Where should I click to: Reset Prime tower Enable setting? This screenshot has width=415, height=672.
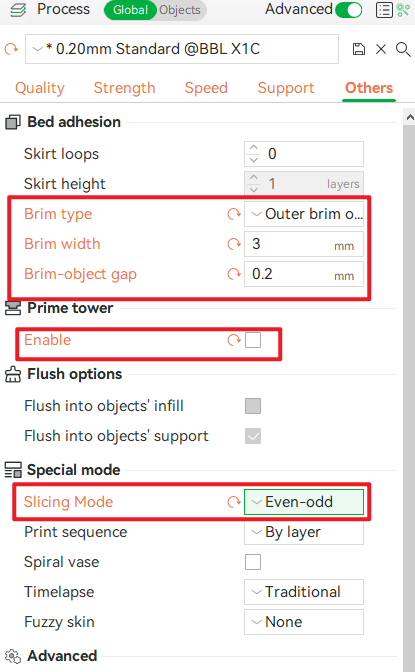pos(234,340)
